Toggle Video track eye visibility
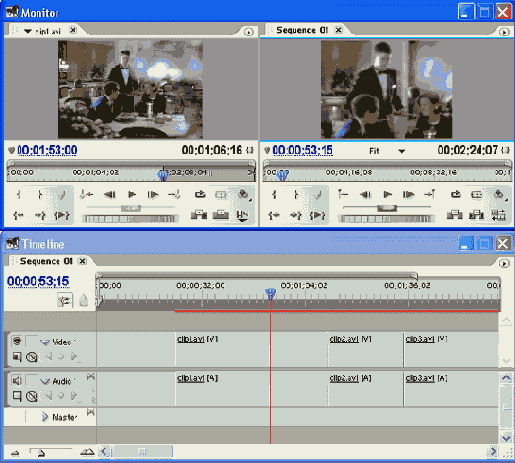Image resolution: width=515 pixels, height=463 pixels. point(17,341)
